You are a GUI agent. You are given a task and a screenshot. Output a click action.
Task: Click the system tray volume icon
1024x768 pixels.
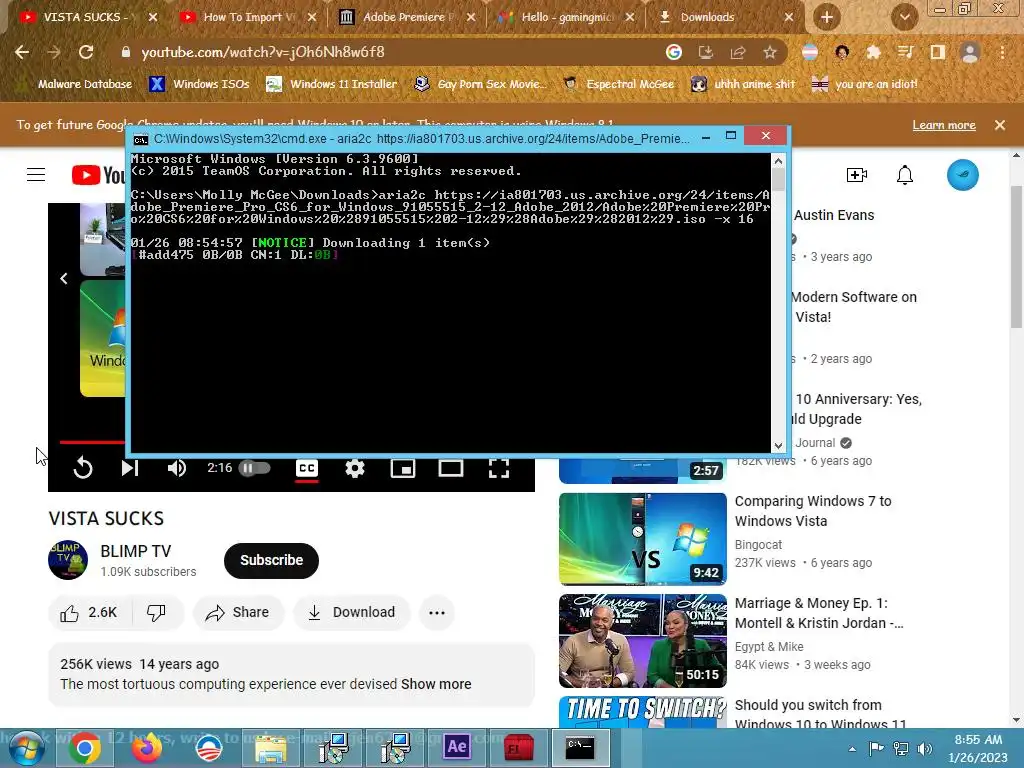(x=924, y=749)
